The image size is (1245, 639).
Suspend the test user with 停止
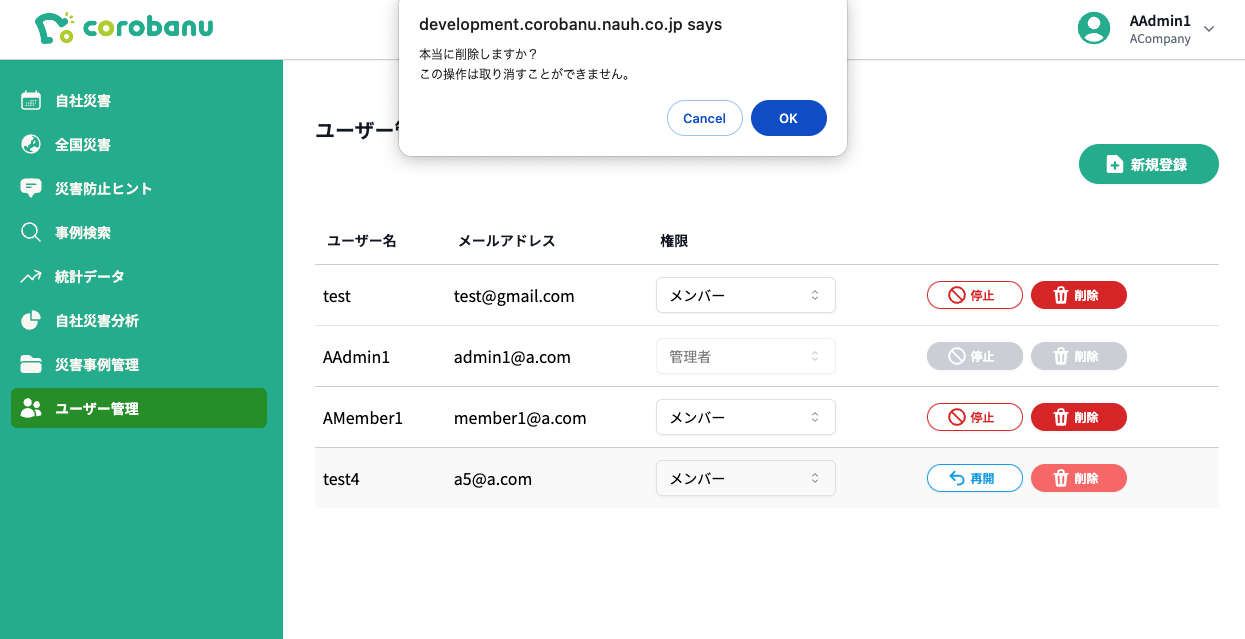[x=975, y=295]
